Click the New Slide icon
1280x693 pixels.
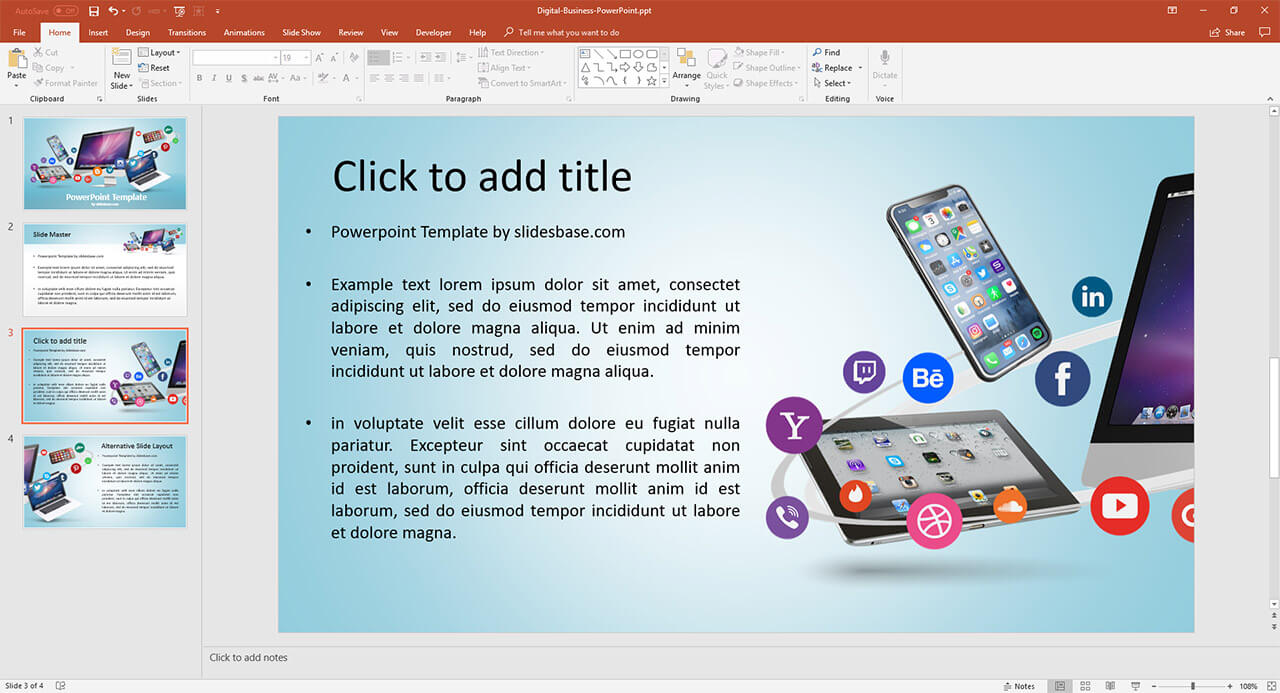coord(121,58)
